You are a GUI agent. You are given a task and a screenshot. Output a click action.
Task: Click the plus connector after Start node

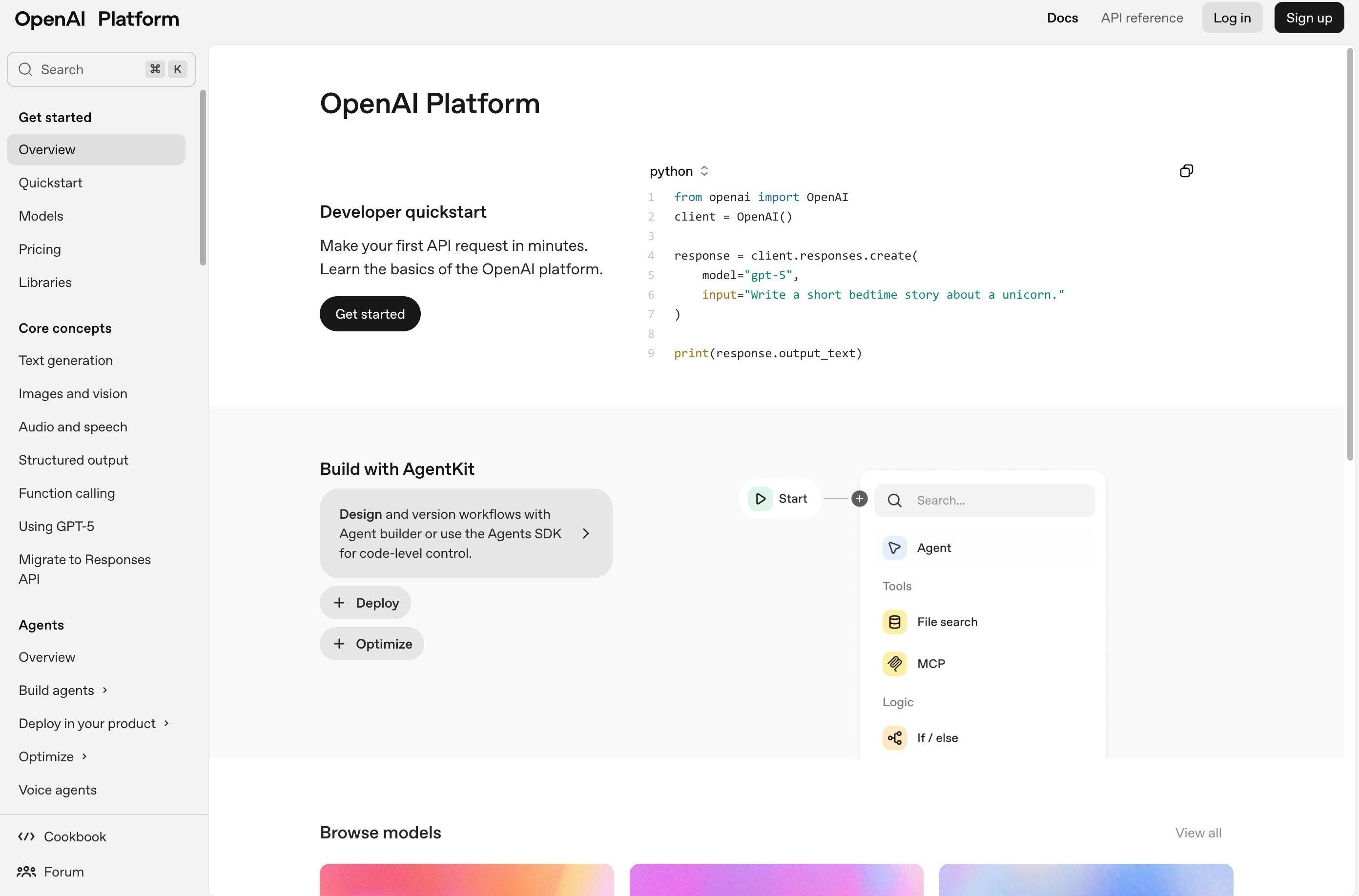(859, 499)
